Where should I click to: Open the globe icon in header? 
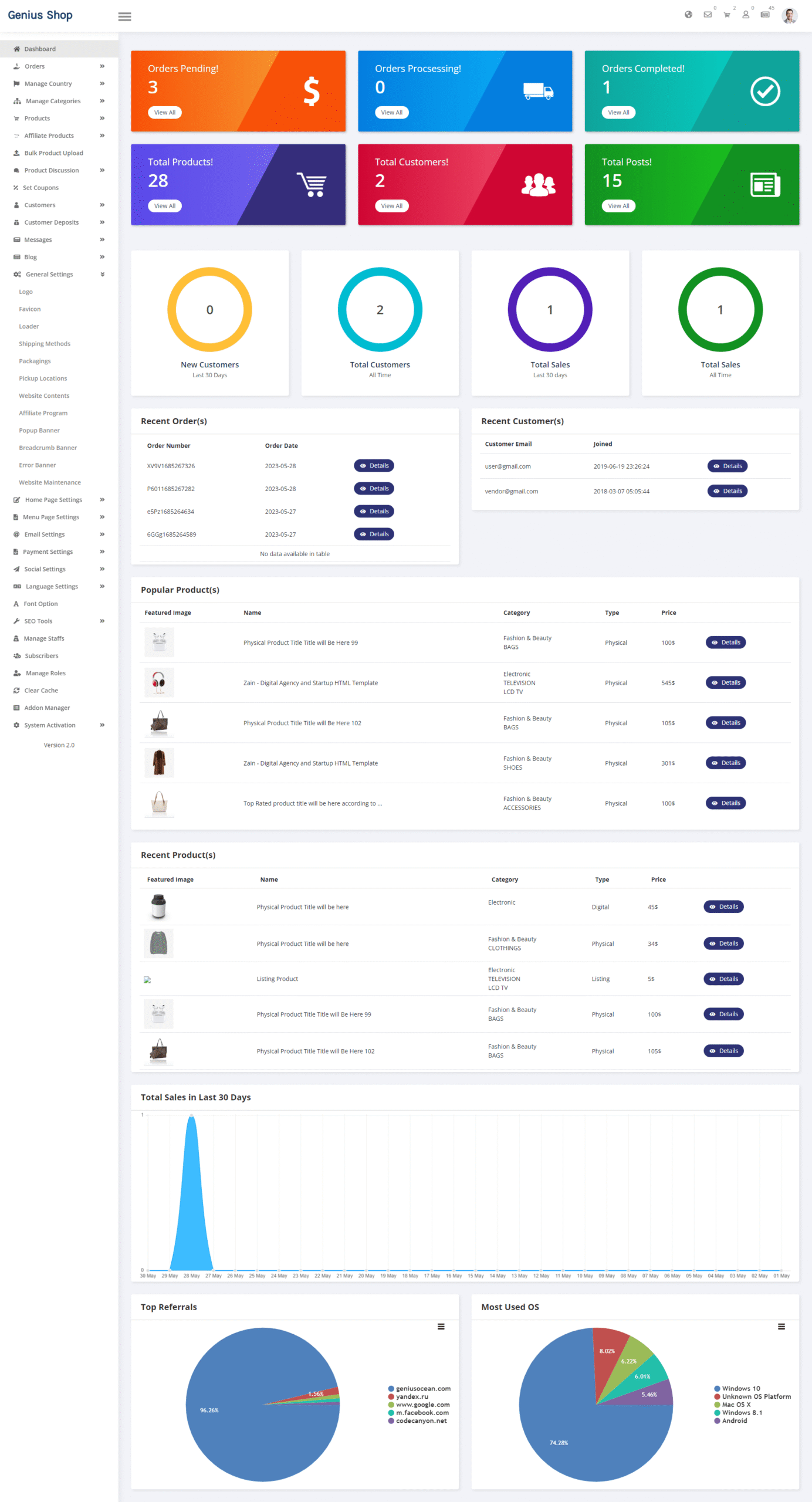coord(688,15)
